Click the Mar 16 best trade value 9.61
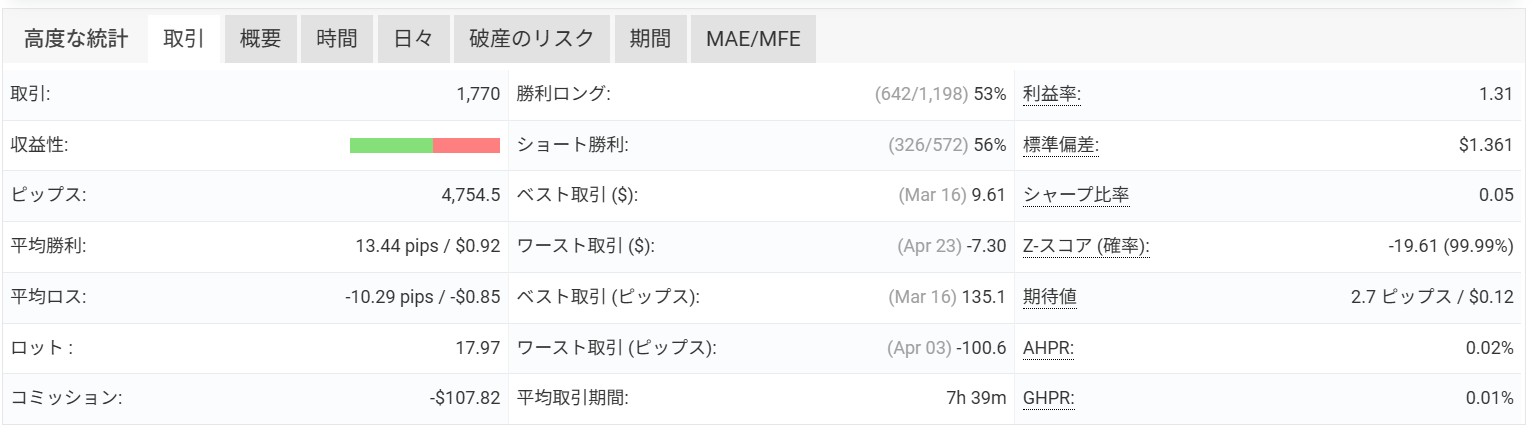 coord(988,195)
